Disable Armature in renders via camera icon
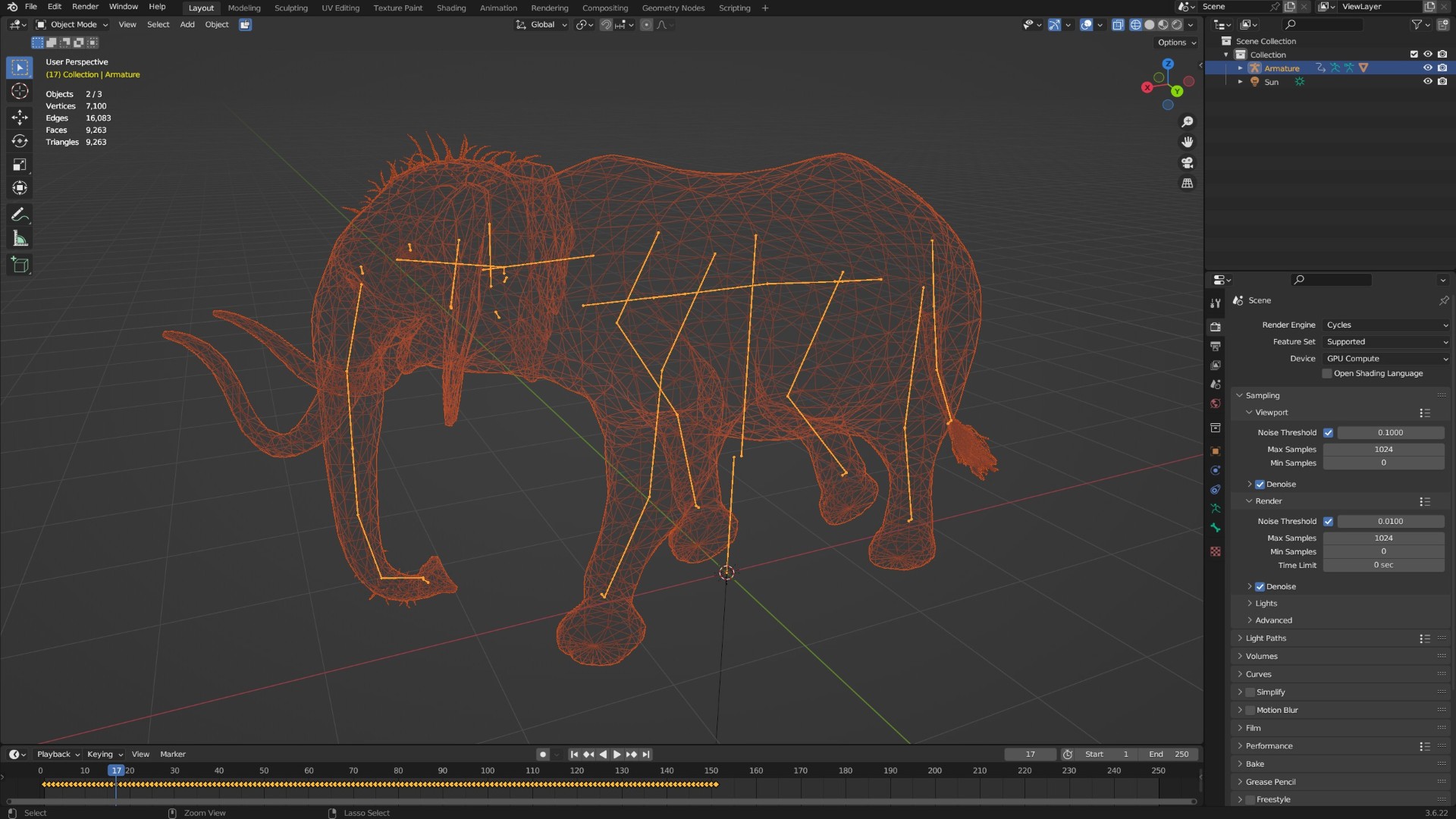This screenshot has width=1456, height=819. (1442, 68)
